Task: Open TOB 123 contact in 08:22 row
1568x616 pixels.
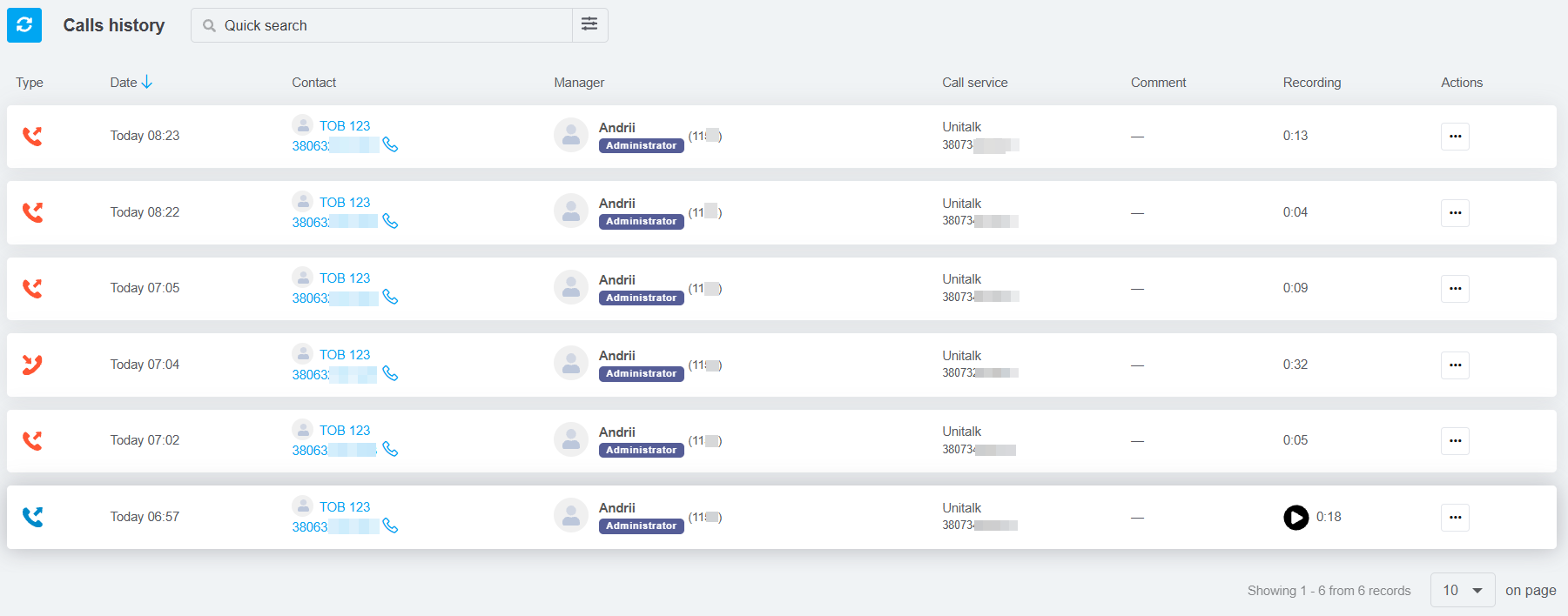Action: pos(344,202)
